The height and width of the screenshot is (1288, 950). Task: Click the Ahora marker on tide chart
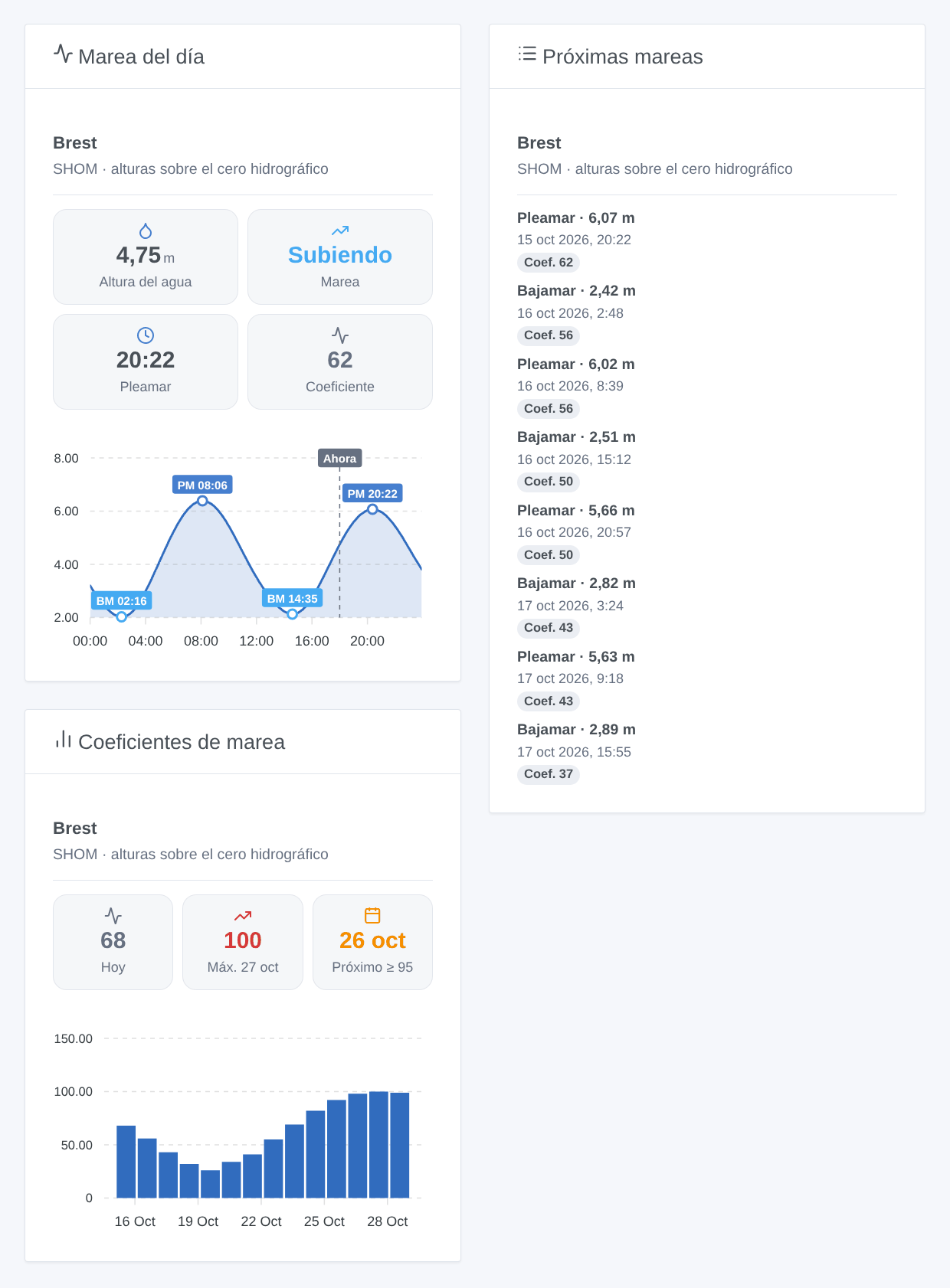coord(340,459)
